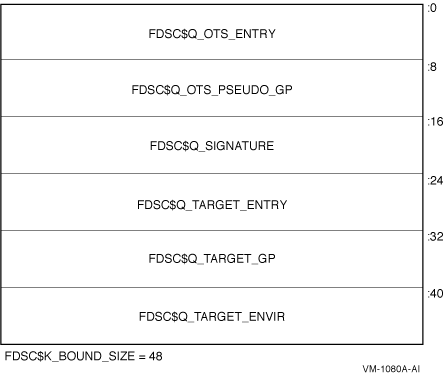Click the VM-1080A-AI figure identifier
The image size is (443, 376).
391,369
